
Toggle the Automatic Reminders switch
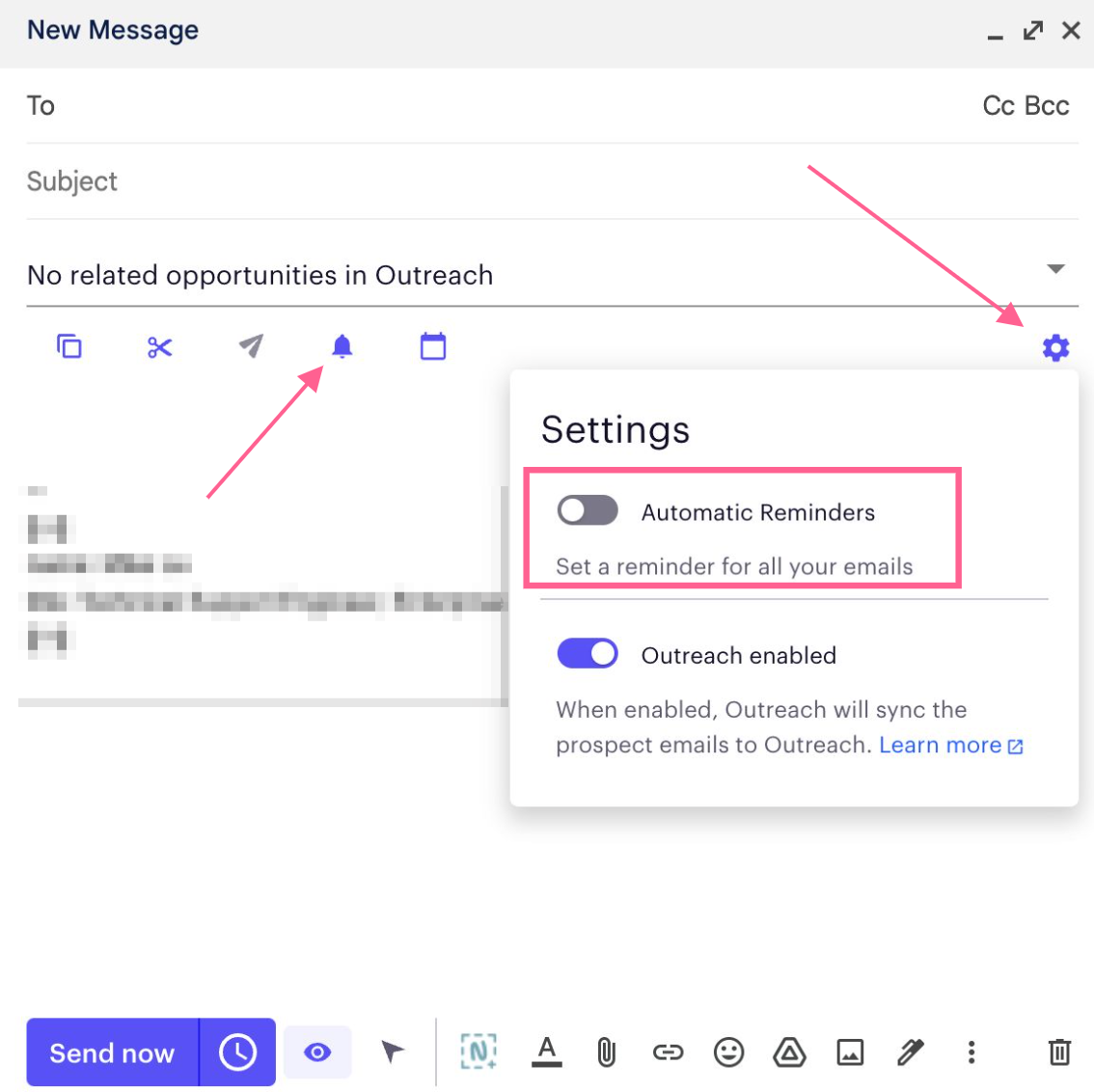click(x=588, y=510)
